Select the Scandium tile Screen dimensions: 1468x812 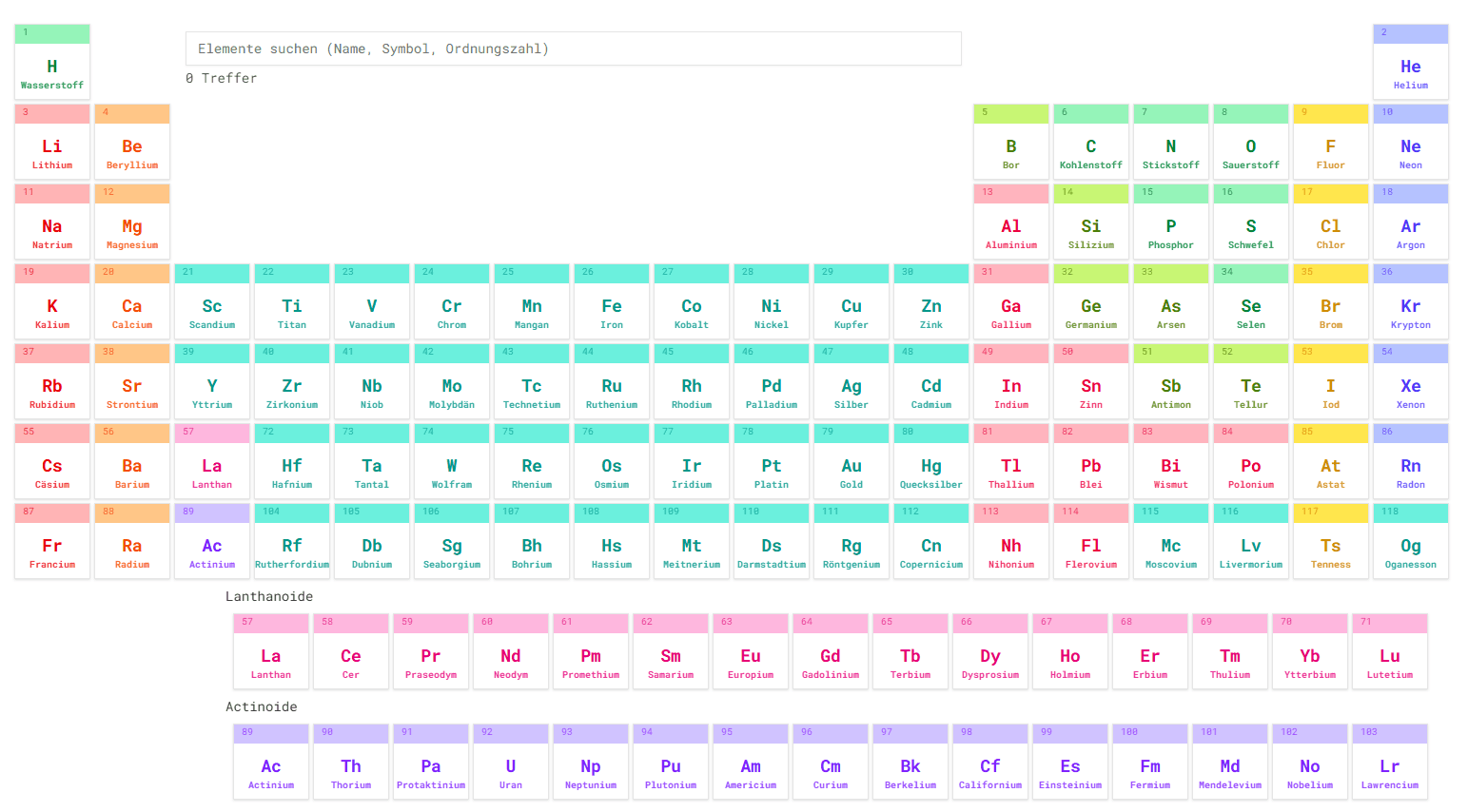(212, 301)
